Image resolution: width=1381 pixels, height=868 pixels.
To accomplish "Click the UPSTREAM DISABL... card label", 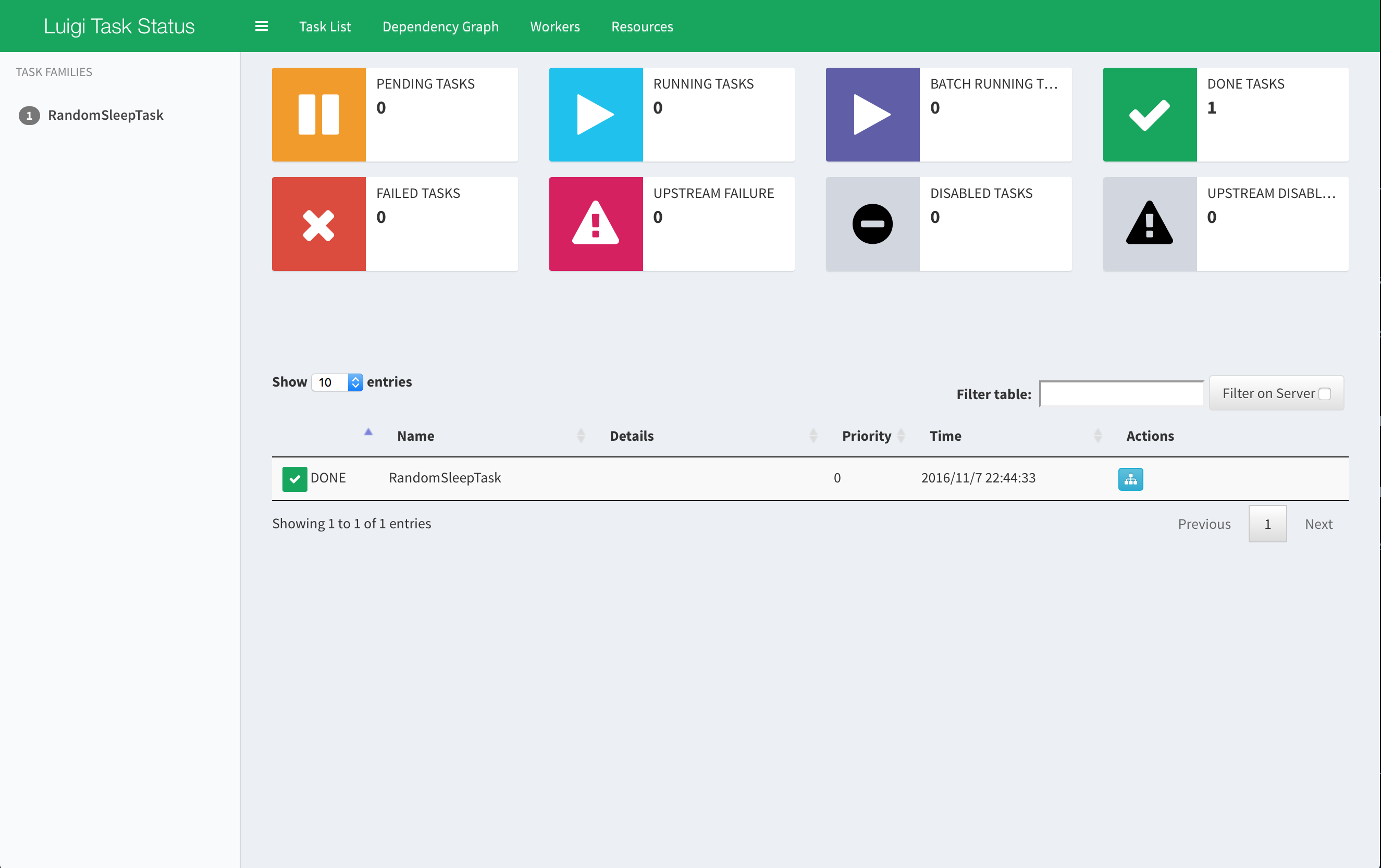I will coord(1272,193).
